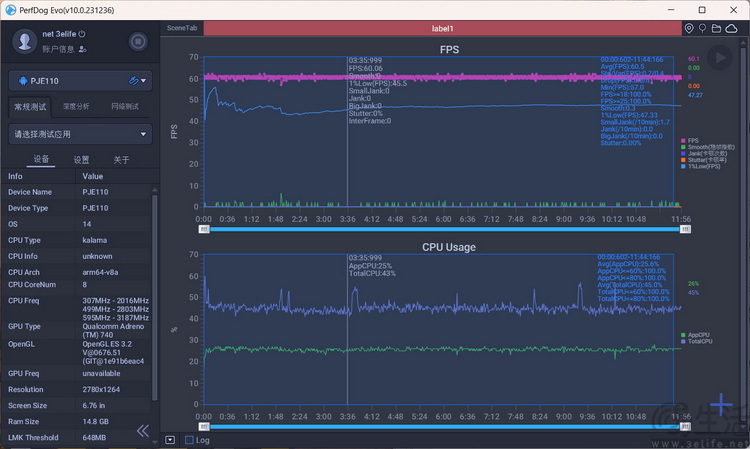This screenshot has width=750, height=449.
Task: Open the 请选择测试应用 app selection dropdown
Action: [x=79, y=133]
